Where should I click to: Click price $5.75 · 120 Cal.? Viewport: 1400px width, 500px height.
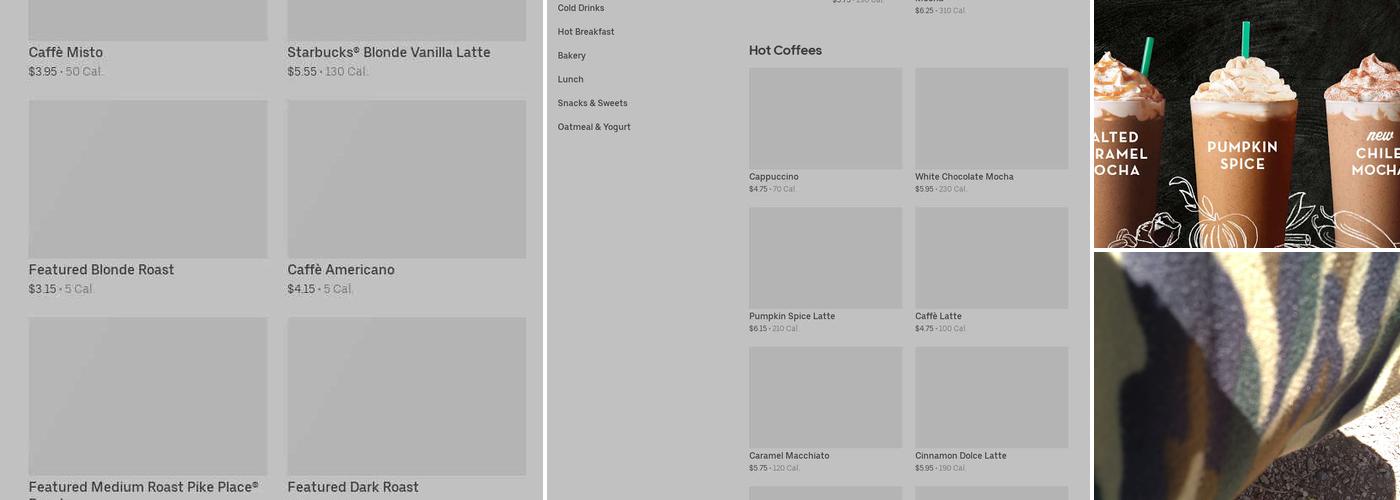(x=775, y=468)
